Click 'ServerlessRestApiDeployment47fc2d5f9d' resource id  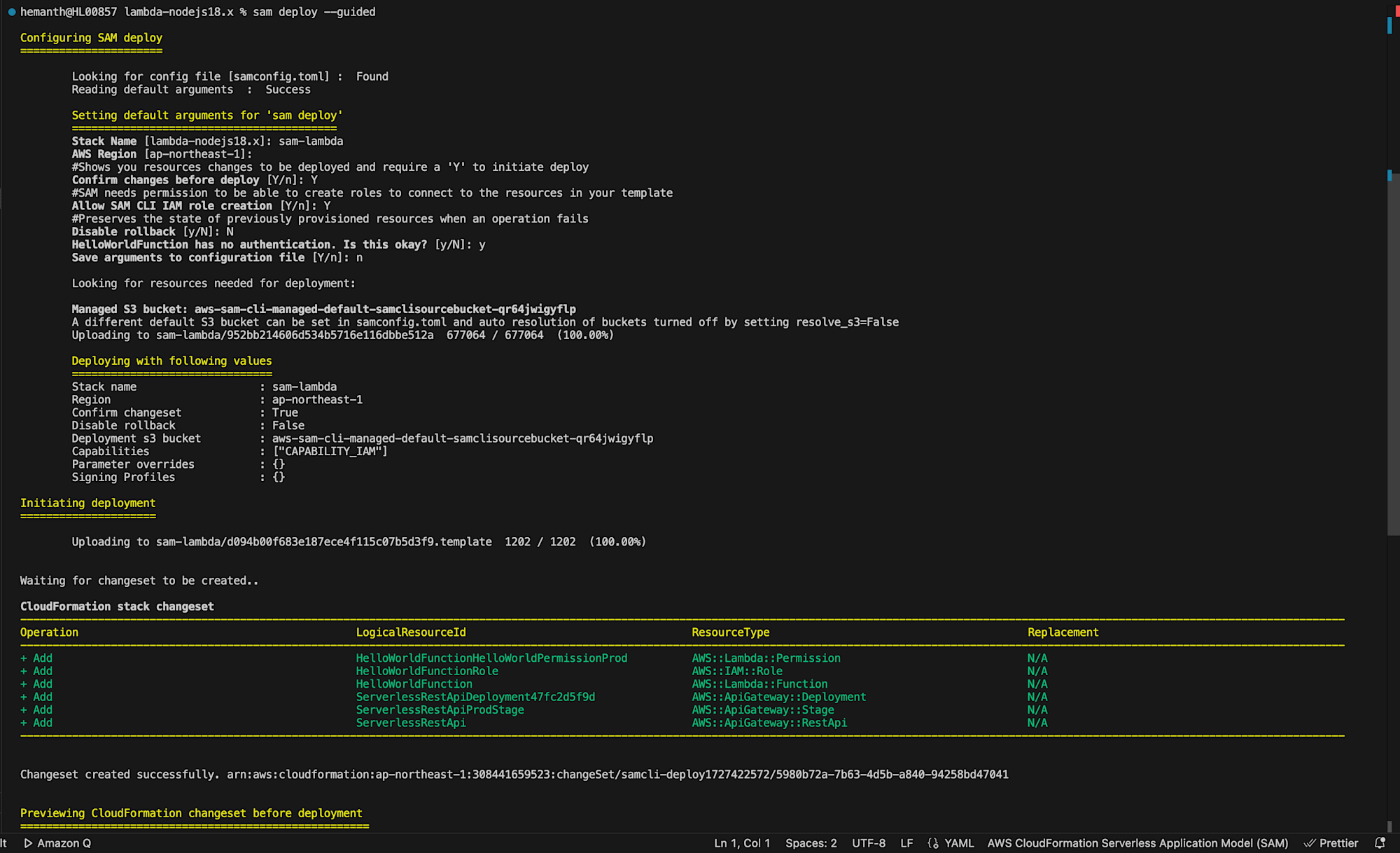[475, 697]
